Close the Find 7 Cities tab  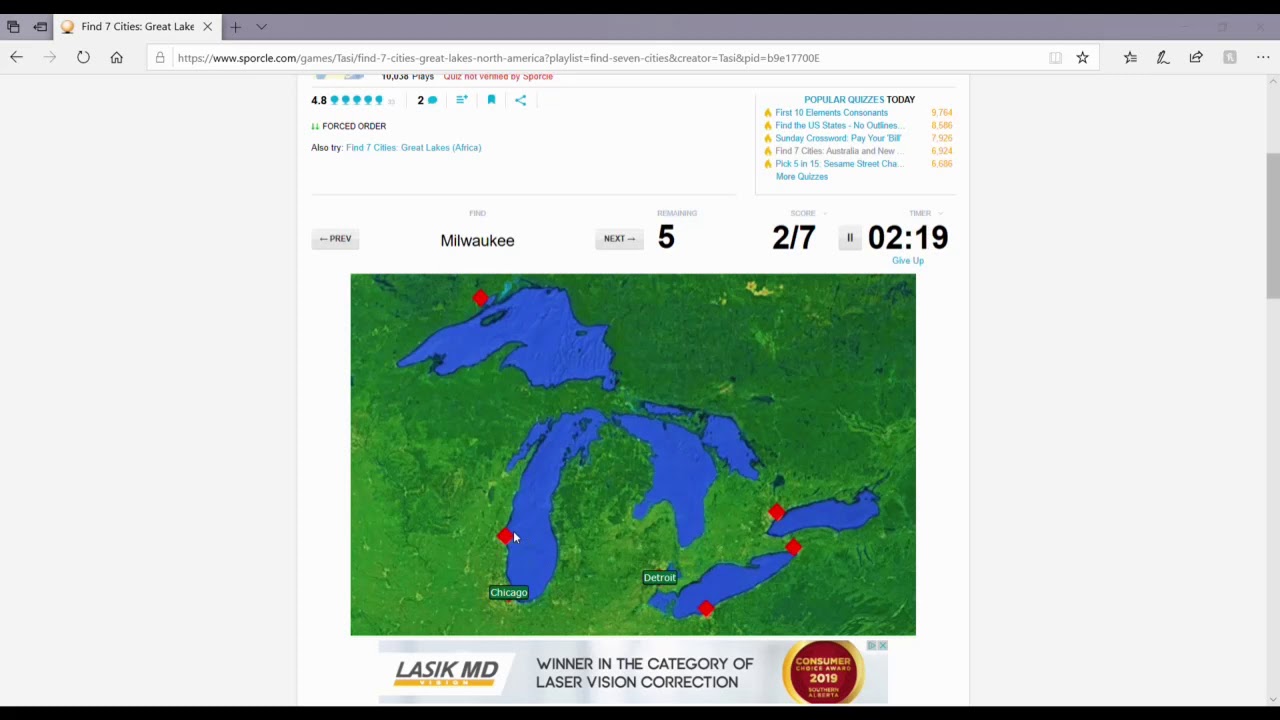point(207,27)
